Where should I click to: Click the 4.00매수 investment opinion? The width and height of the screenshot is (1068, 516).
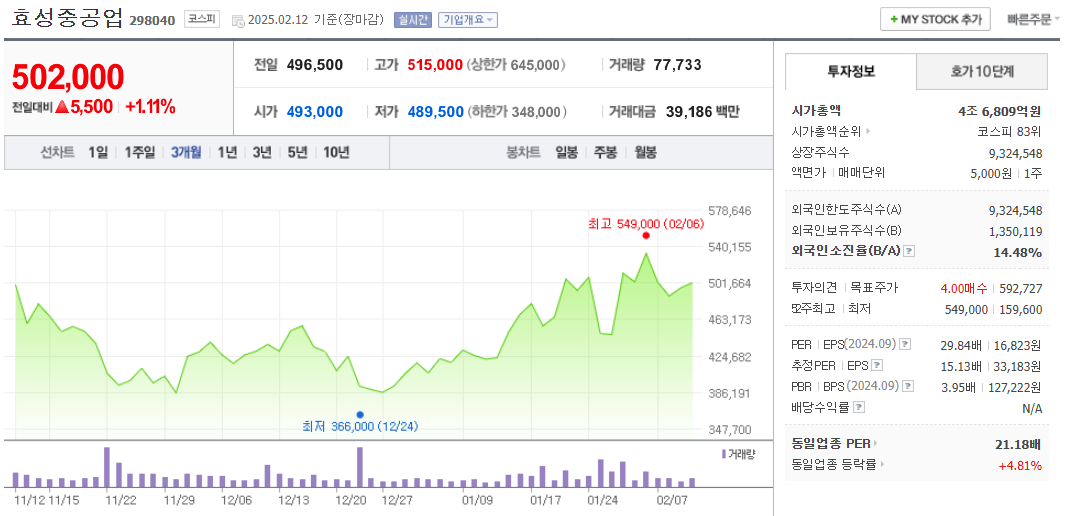(963, 289)
